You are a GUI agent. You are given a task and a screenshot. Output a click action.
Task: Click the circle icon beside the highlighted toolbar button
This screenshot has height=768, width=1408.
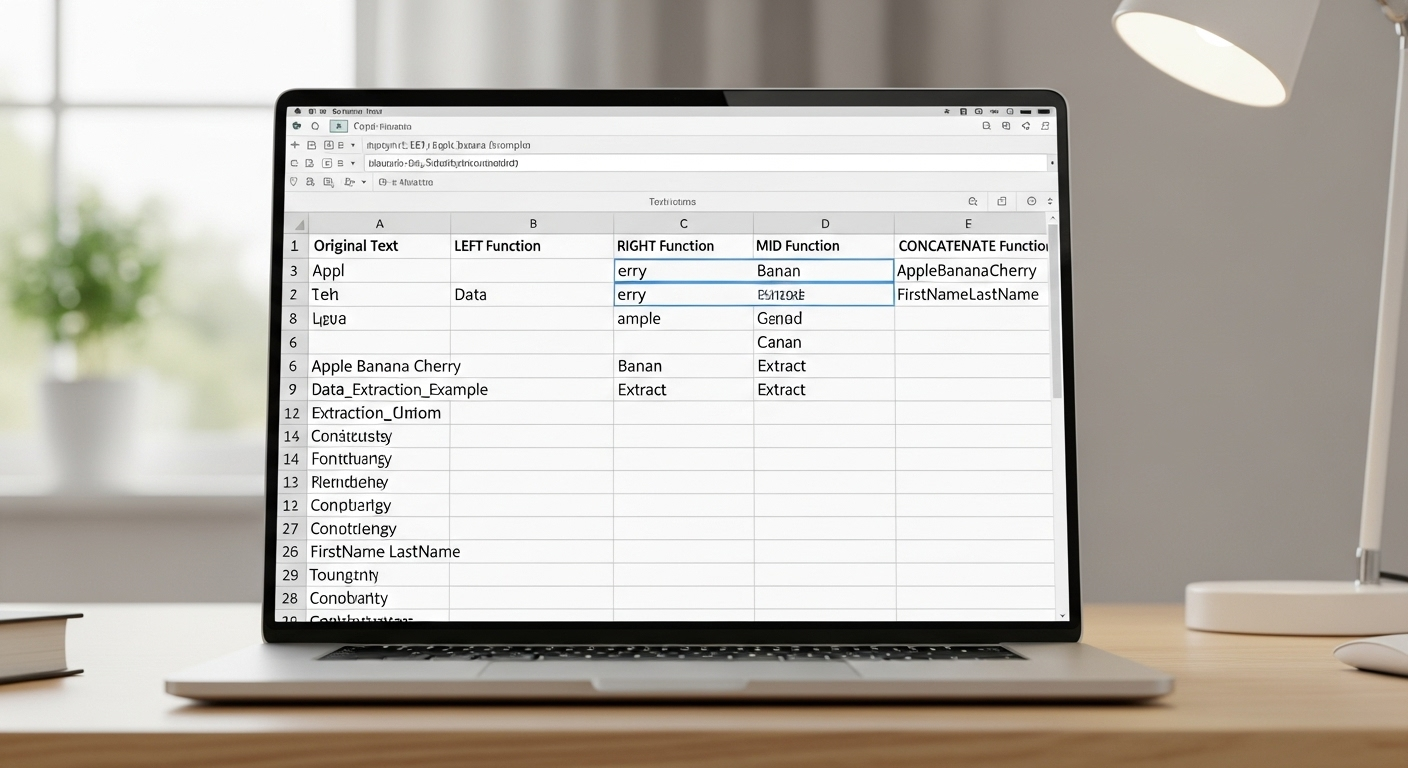[315, 127]
